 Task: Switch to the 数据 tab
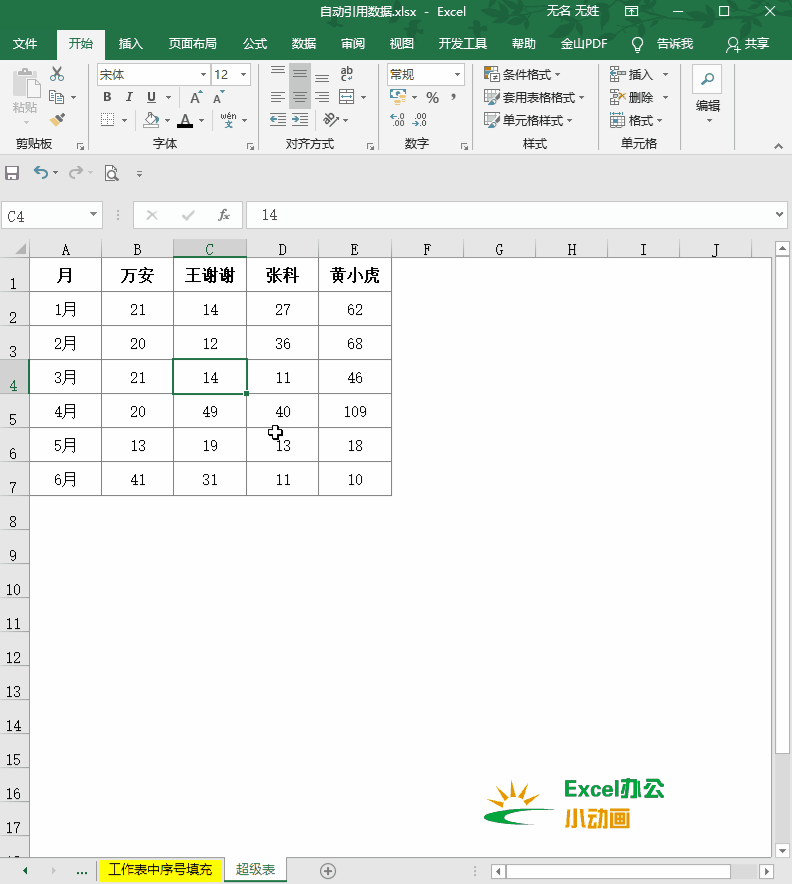(304, 44)
